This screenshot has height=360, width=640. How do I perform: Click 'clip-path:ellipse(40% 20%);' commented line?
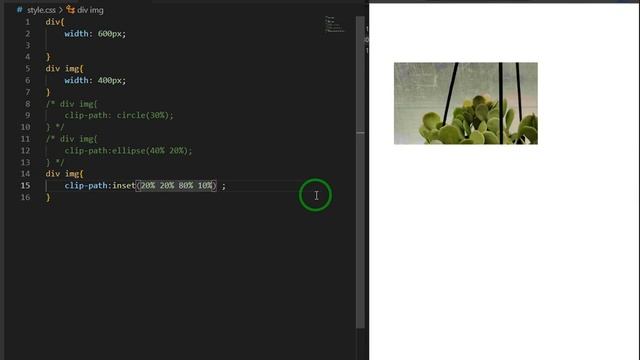tap(129, 150)
